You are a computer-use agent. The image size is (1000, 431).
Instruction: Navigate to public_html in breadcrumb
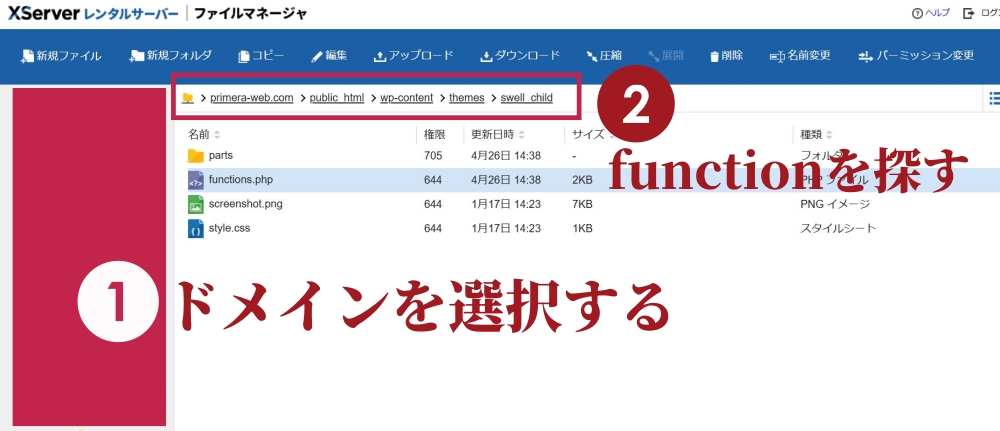pos(337,98)
